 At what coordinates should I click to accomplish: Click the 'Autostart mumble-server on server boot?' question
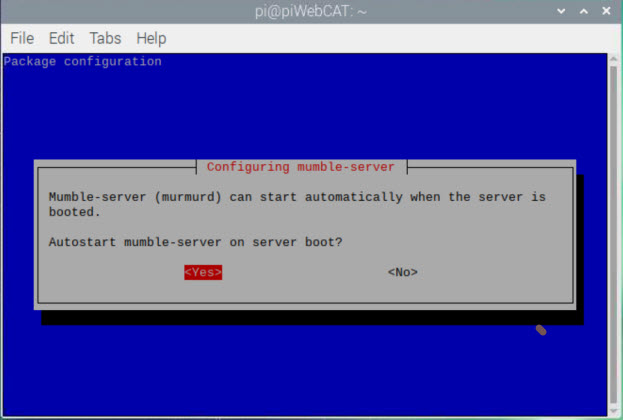195,242
